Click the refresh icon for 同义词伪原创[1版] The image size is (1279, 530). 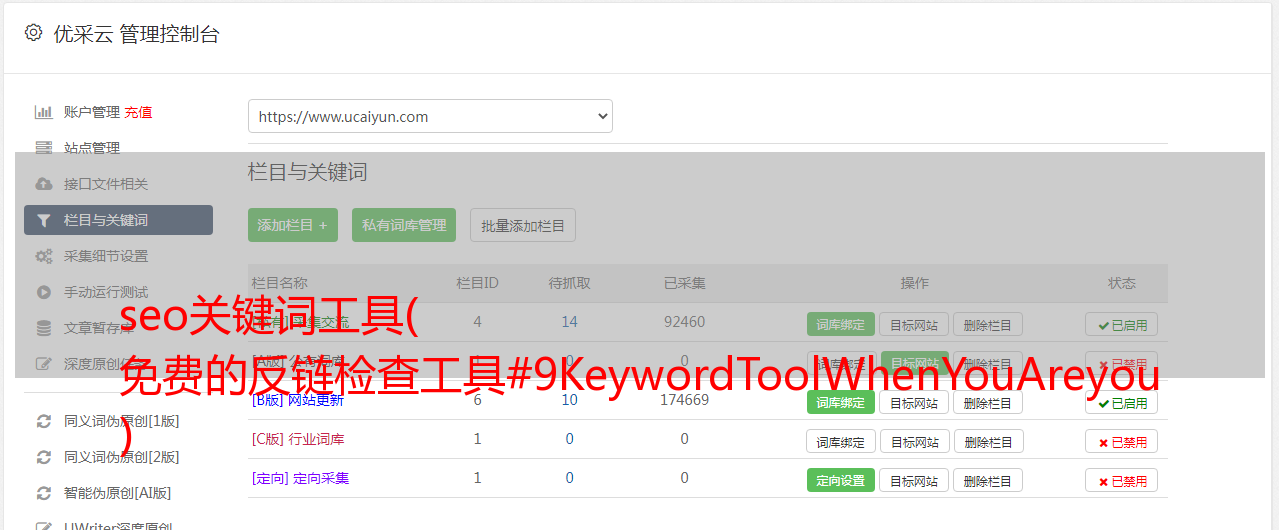tap(43, 421)
